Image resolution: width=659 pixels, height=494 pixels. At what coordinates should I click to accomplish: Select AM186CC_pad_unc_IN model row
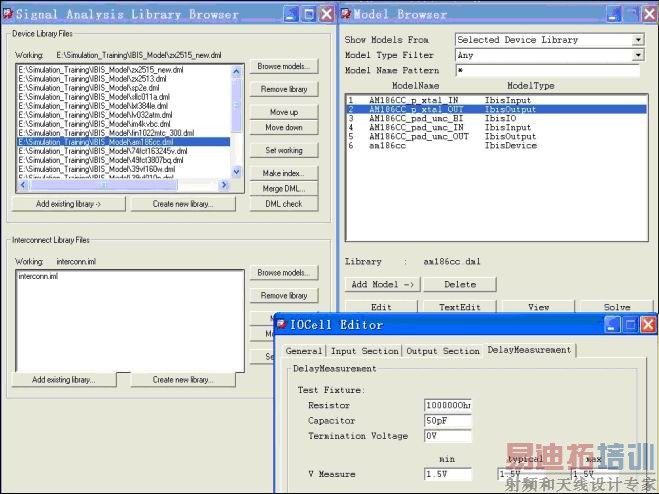tap(496, 127)
